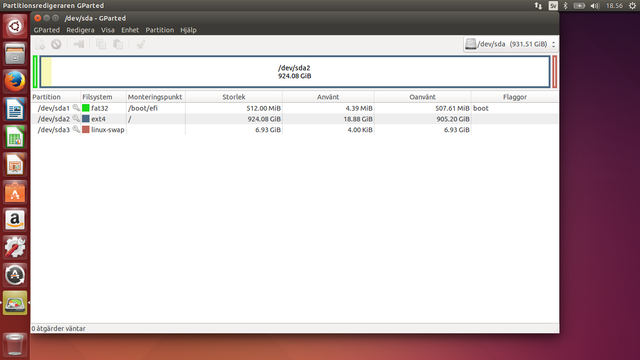
Task: Click the Oanvänt column header
Action: tap(422, 97)
